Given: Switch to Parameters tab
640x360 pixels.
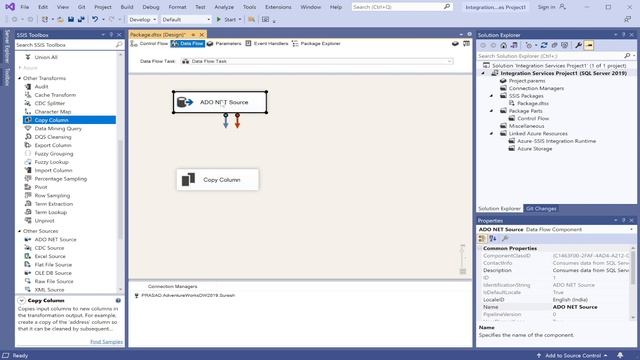Looking at the screenshot, I should tap(224, 43).
